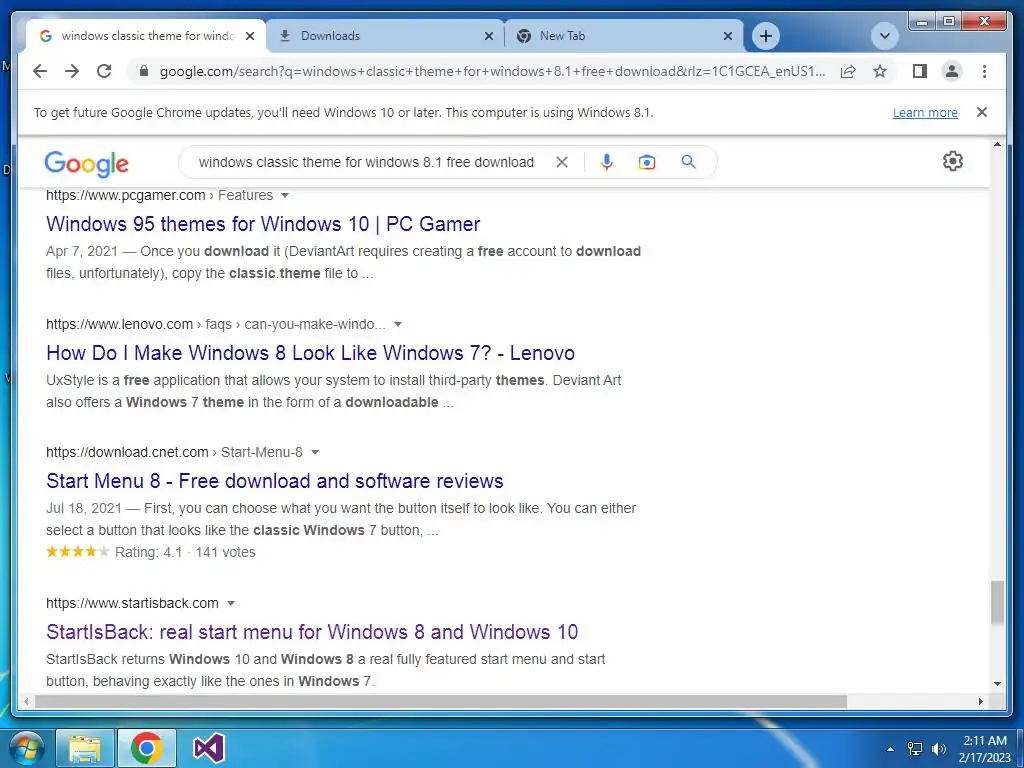Click the horizontal scrollbar thumb
This screenshot has height=768, width=1024.
(441, 701)
